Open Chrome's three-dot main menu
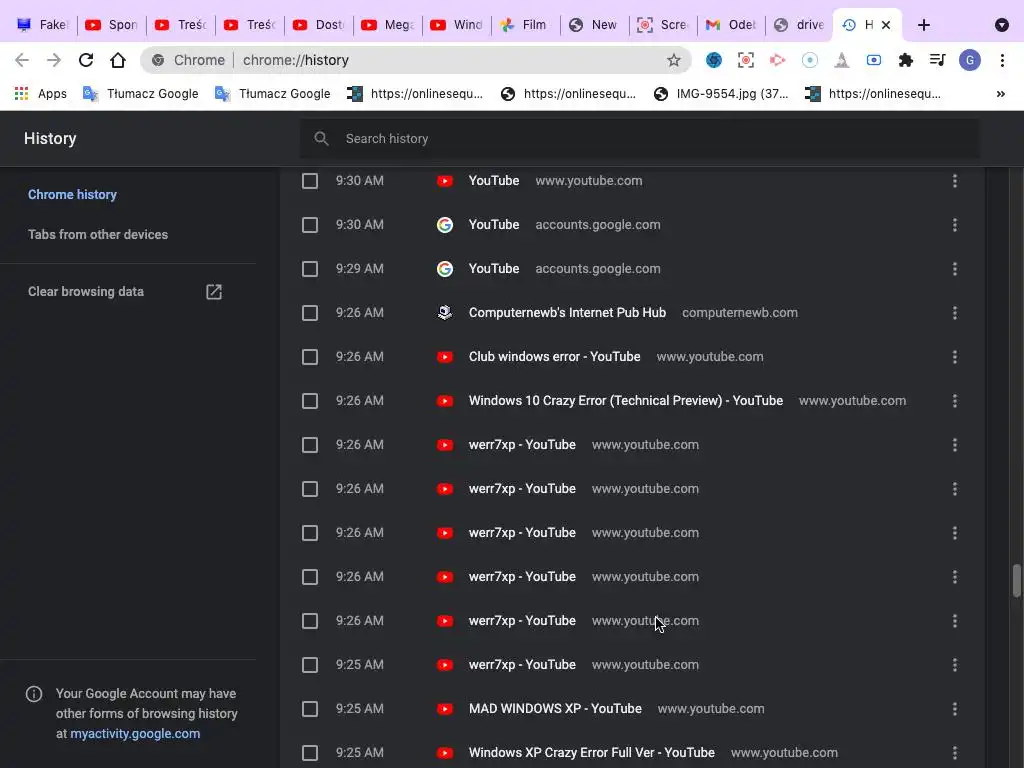 (x=1002, y=60)
